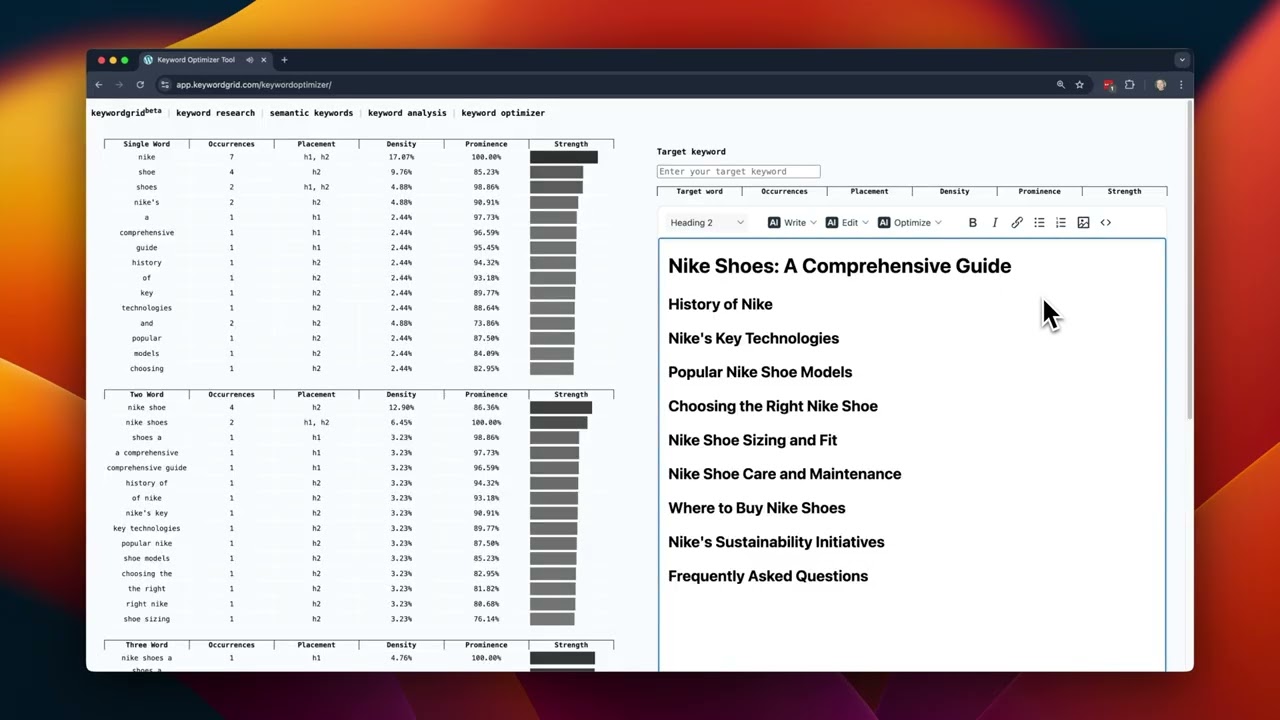Viewport: 1280px width, 720px height.
Task: Click the right panel Strength column header
Action: point(1124,191)
